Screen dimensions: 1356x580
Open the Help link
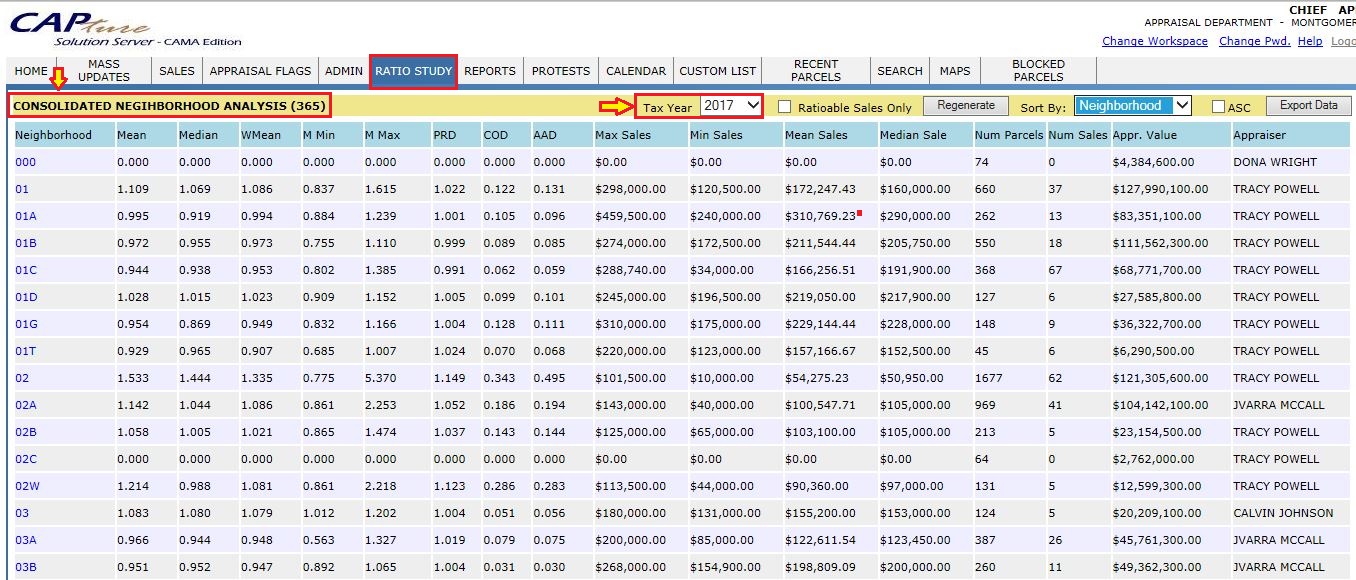(x=1309, y=41)
